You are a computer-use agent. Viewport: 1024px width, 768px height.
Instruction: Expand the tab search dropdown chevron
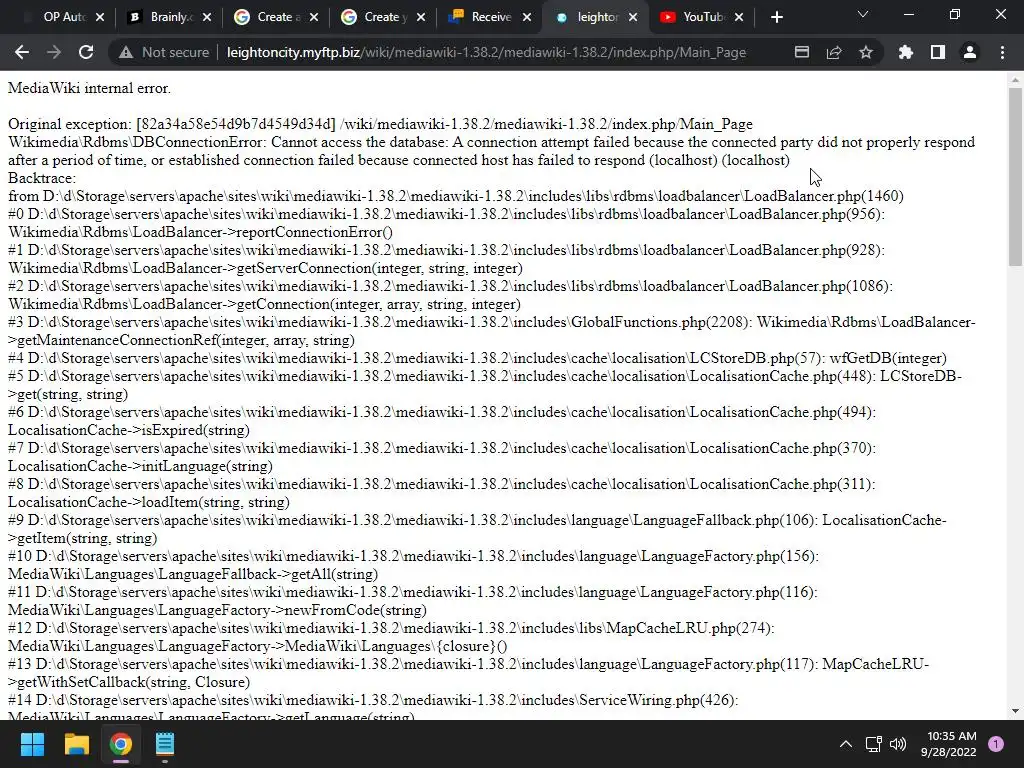pyautogui.click(x=863, y=14)
